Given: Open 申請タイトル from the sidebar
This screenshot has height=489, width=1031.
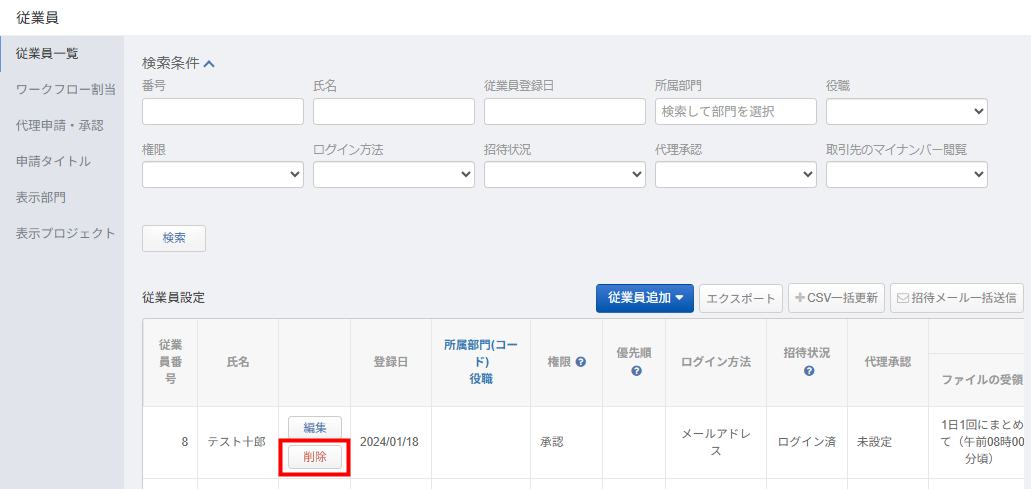Looking at the screenshot, I should pos(53,161).
